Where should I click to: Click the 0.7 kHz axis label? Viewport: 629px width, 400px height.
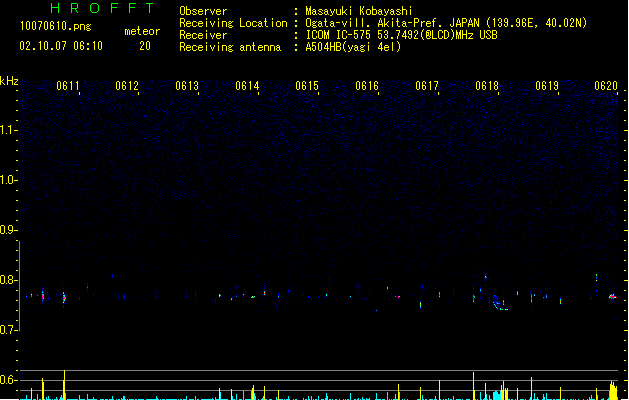click(x=8, y=330)
